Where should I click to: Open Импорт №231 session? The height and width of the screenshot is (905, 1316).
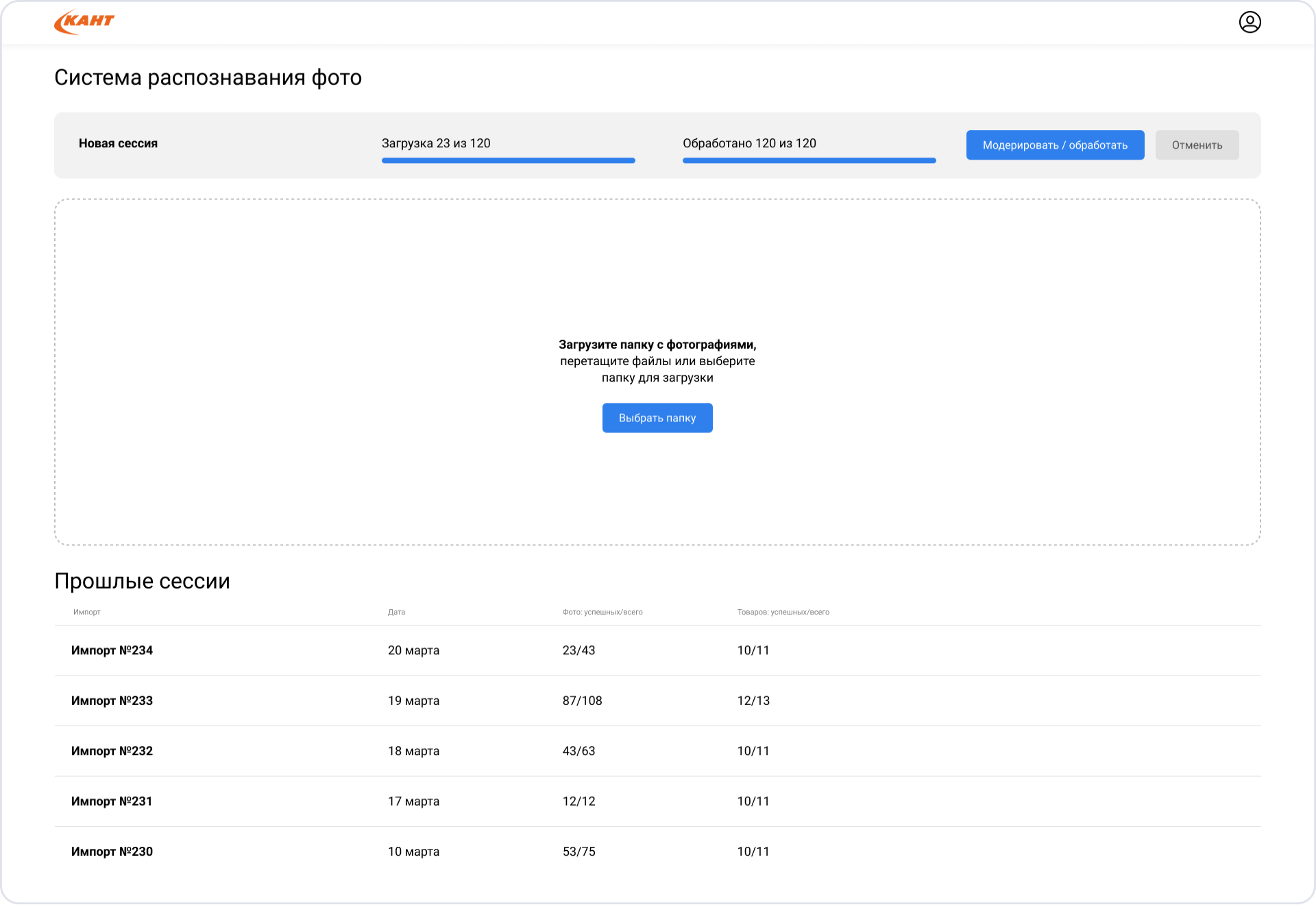coord(112,801)
